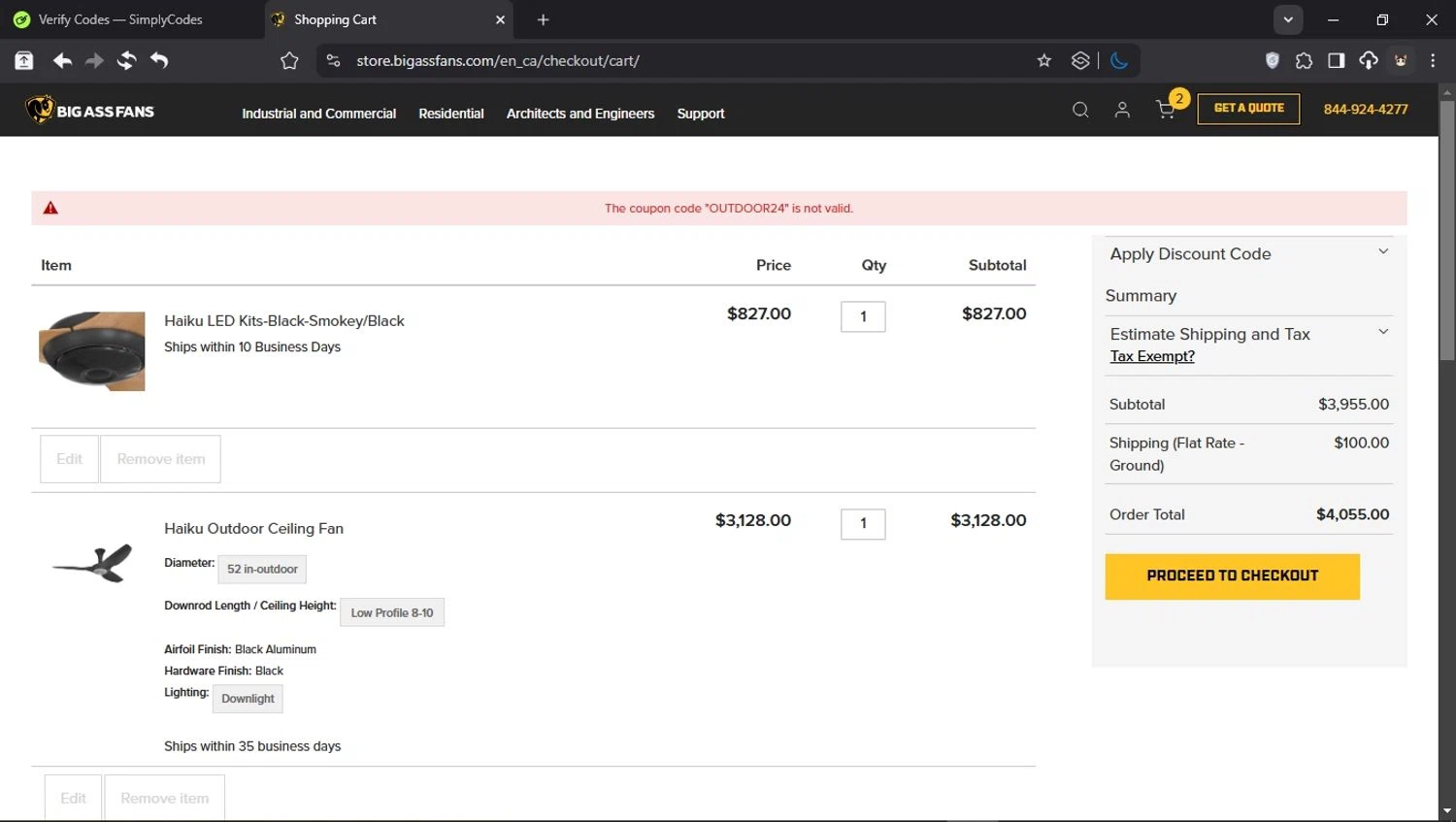Open the site search magnifier icon

point(1080,110)
